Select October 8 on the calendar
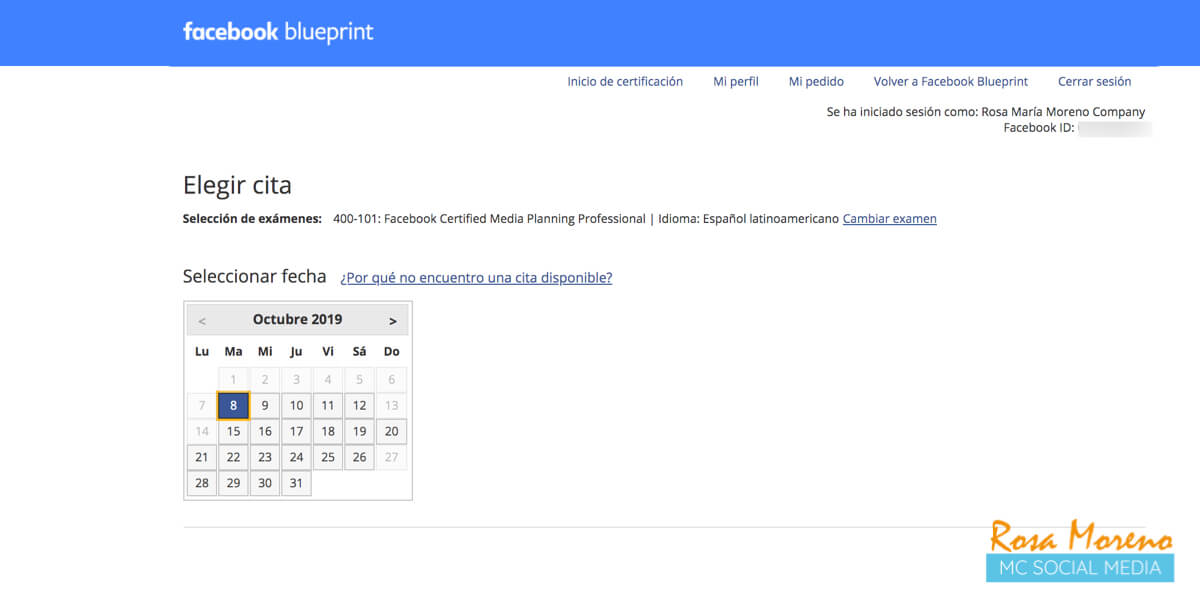Viewport: 1200px width, 600px height. (x=232, y=405)
